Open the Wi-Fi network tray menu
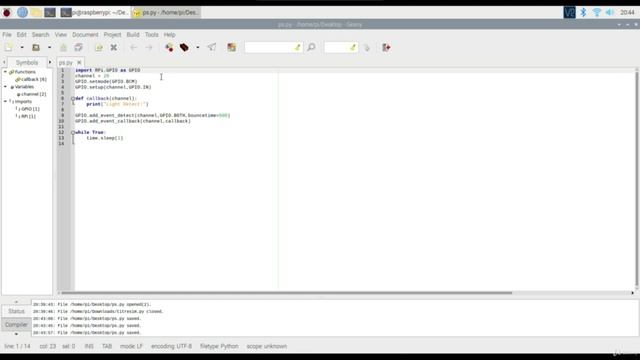 [597, 13]
